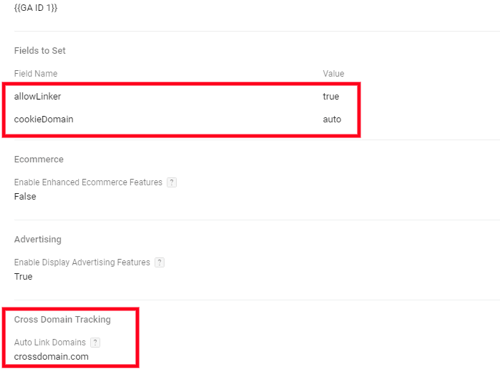Select the allowLinker field name

pos(37,97)
